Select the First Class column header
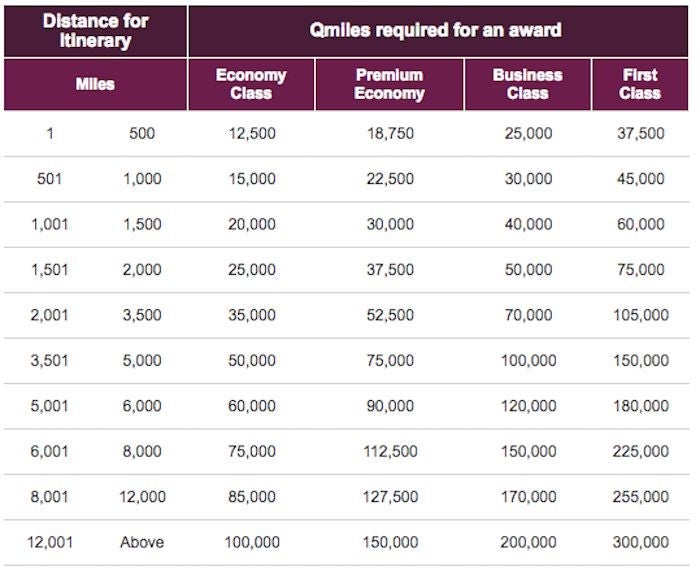Viewport: 700px width, 575px height. pyautogui.click(x=640, y=84)
